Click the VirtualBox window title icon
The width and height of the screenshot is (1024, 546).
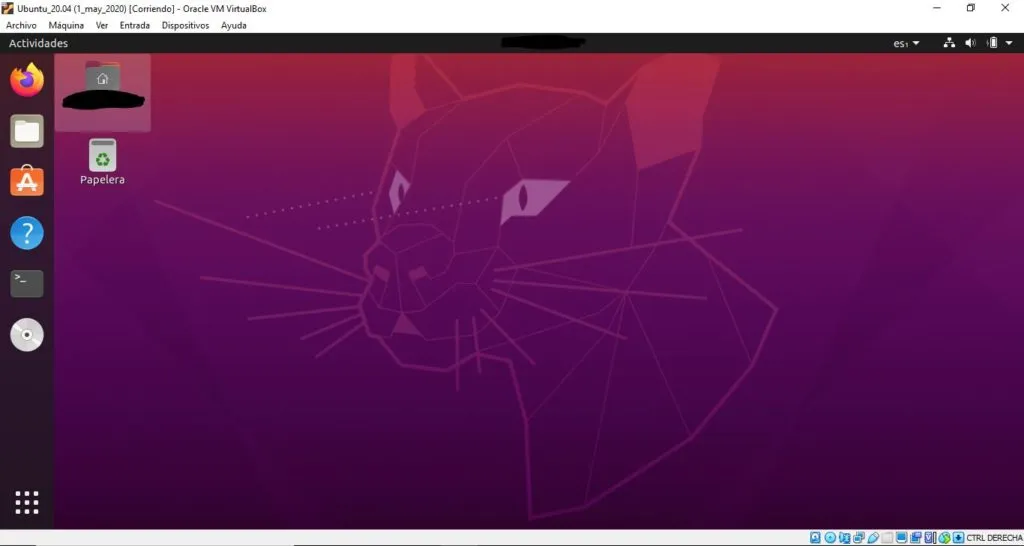click(8, 8)
